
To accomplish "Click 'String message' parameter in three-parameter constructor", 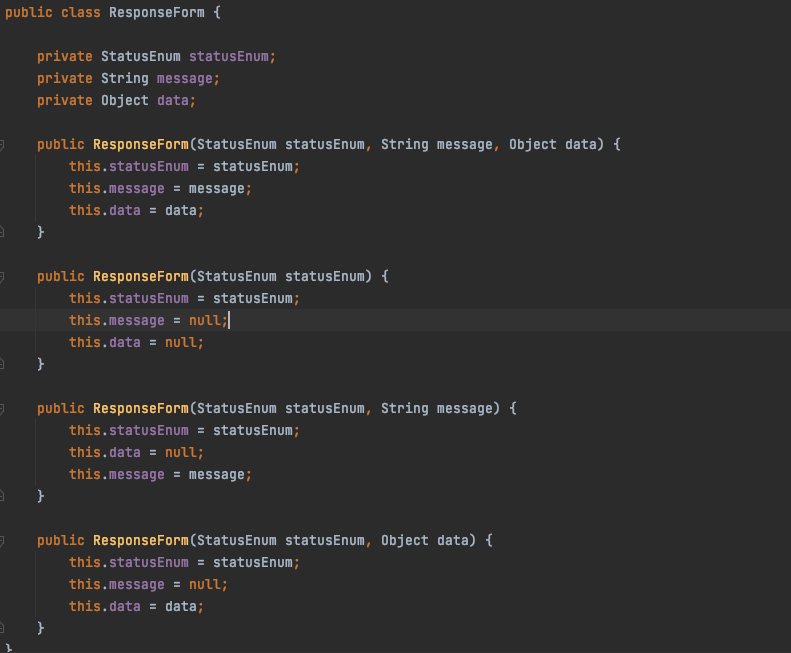I will pyautogui.click(x=436, y=144).
